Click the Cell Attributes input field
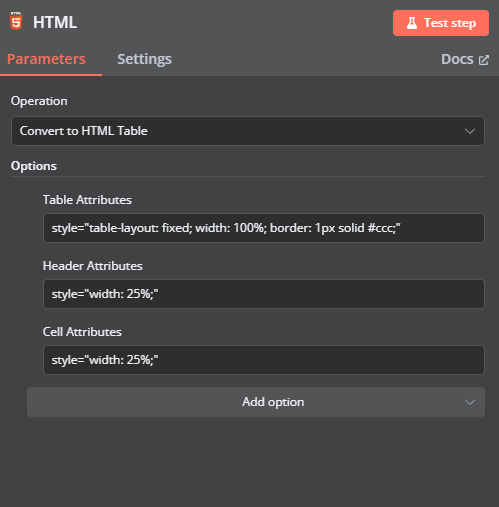The width and height of the screenshot is (499, 507). 264,360
